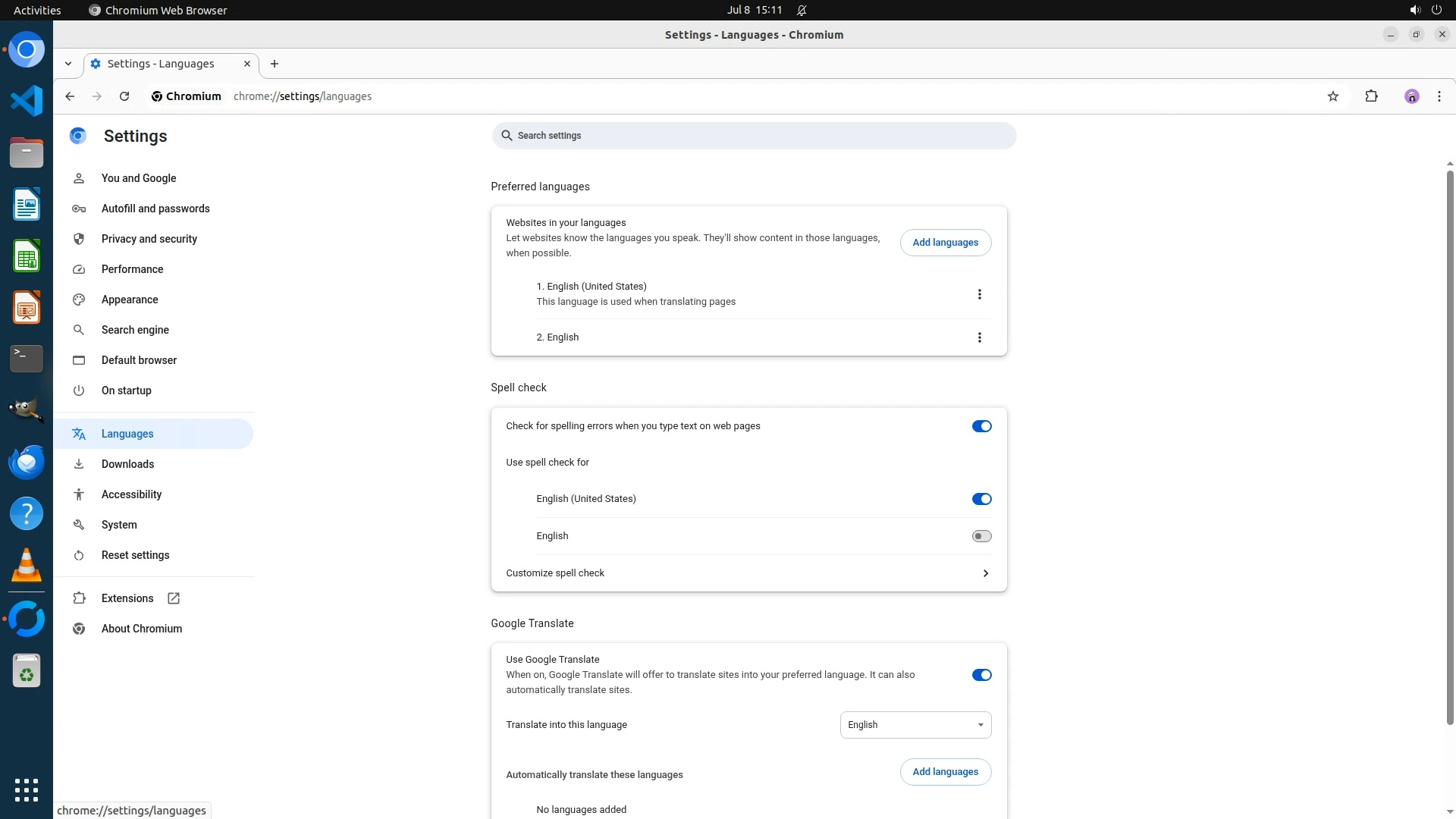Viewport: 1456px width, 819px height.
Task: Open more actions for English (United States)
Action: 979,294
